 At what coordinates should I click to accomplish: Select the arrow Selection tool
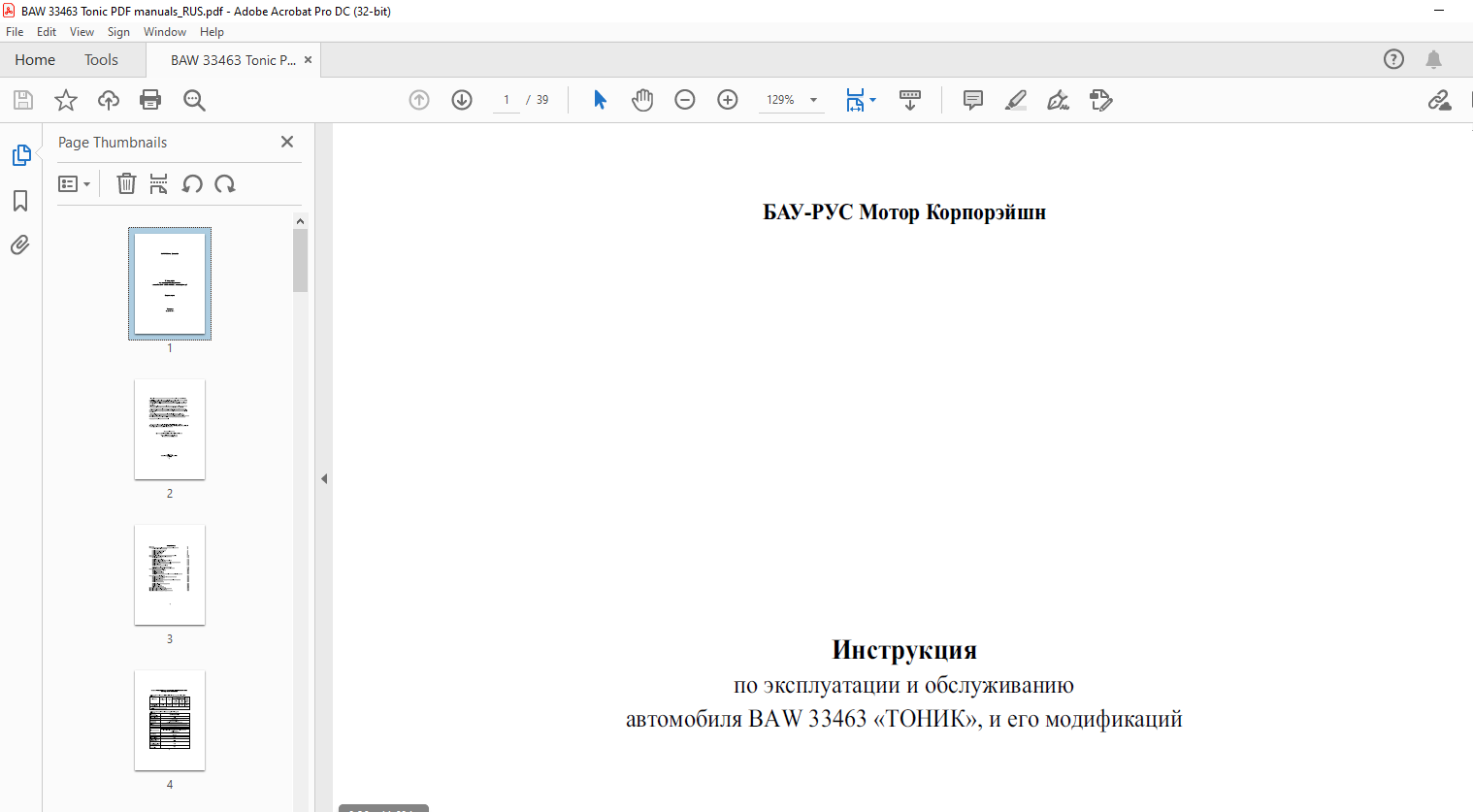600,100
